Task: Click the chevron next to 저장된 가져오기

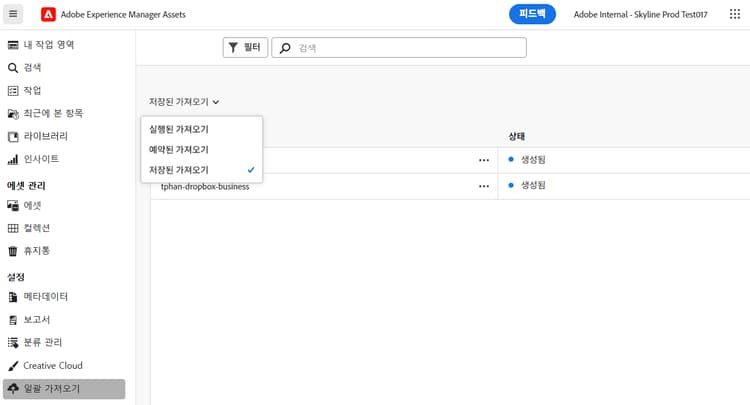Action: pos(216,102)
